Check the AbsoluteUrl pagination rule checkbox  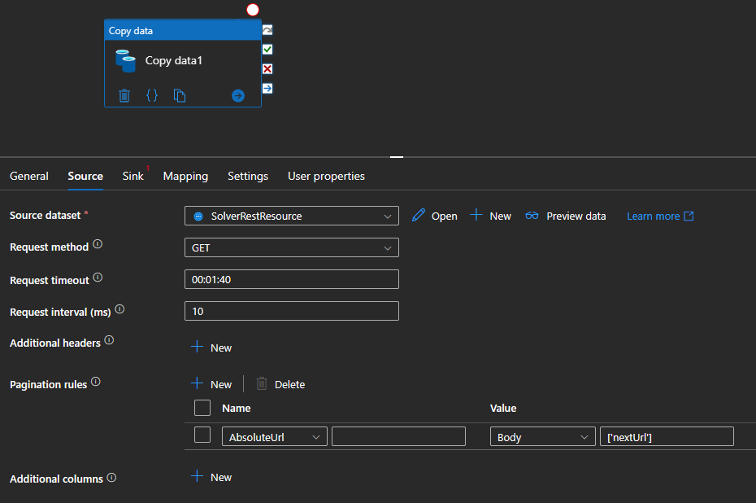click(202, 436)
